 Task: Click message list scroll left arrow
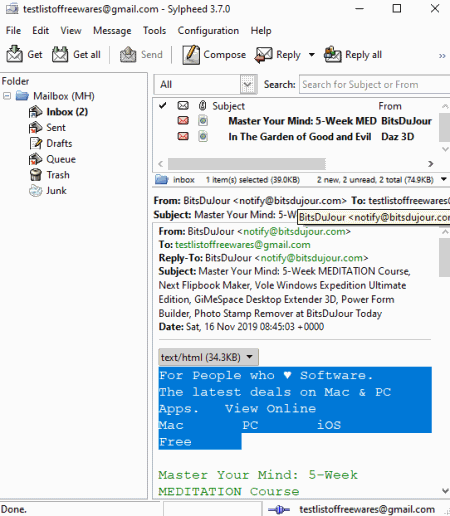click(161, 164)
